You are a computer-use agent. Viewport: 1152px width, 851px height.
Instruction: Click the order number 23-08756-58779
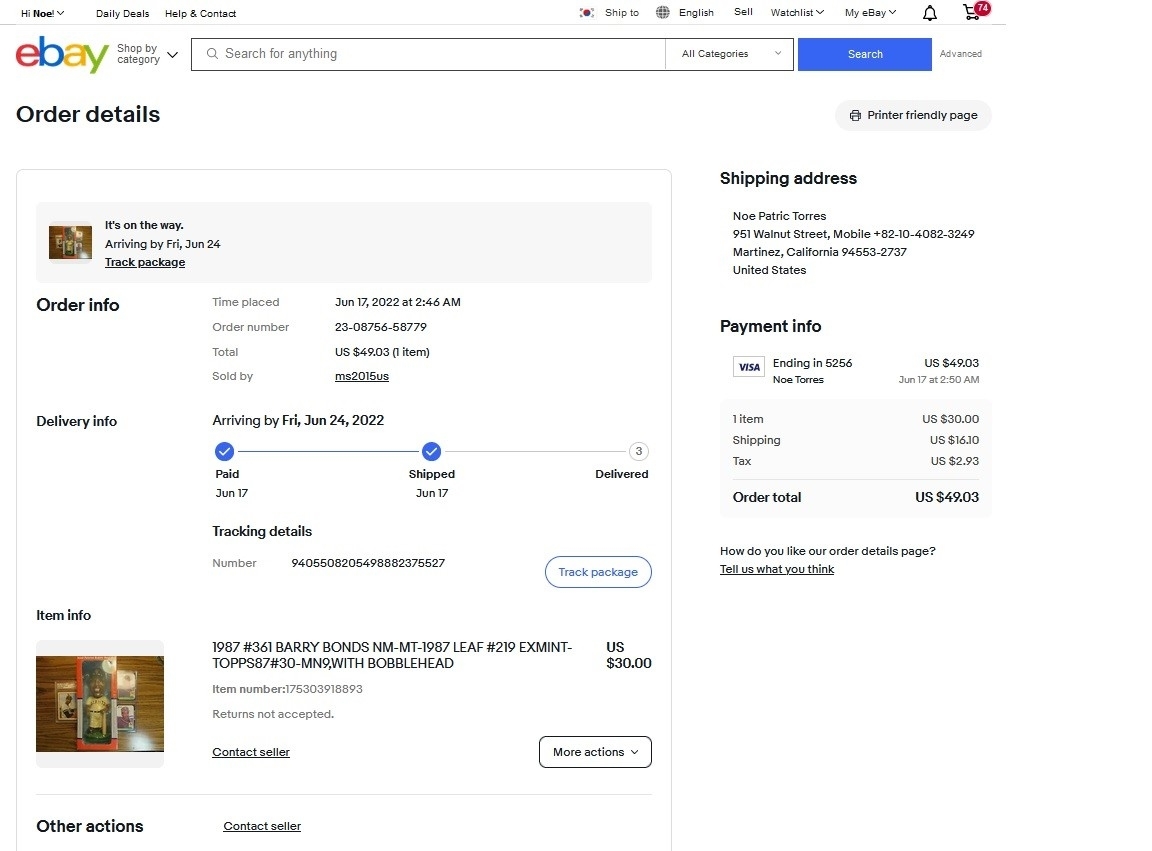pyautogui.click(x=381, y=327)
